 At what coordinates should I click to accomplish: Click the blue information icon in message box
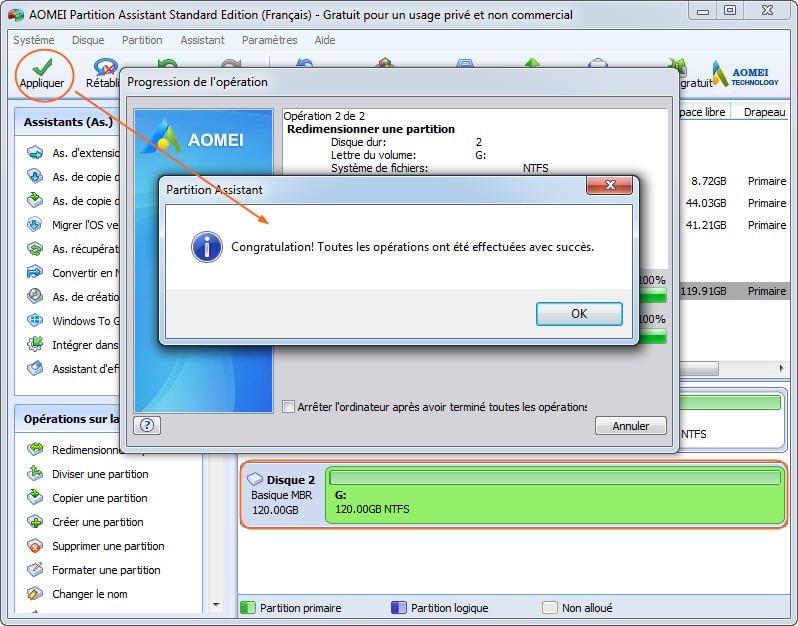click(x=207, y=247)
